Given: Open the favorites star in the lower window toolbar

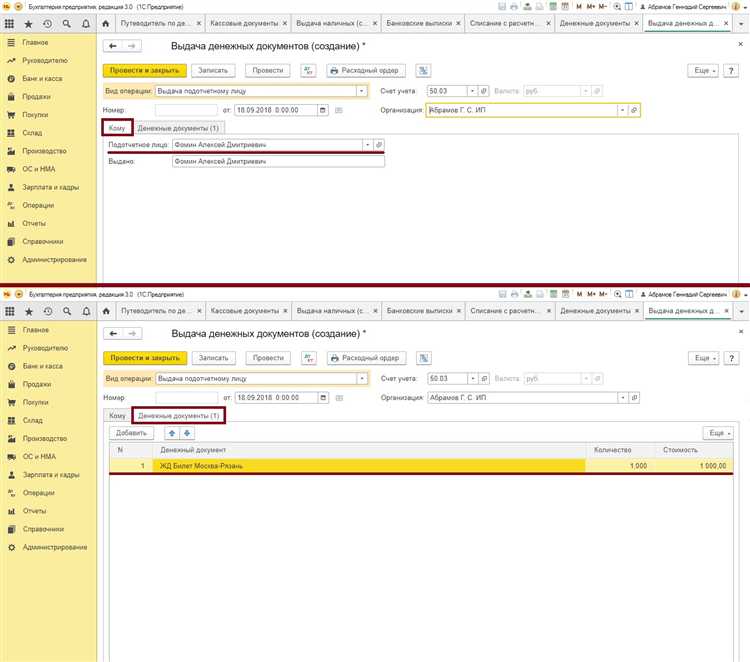Looking at the screenshot, I should click(29, 311).
